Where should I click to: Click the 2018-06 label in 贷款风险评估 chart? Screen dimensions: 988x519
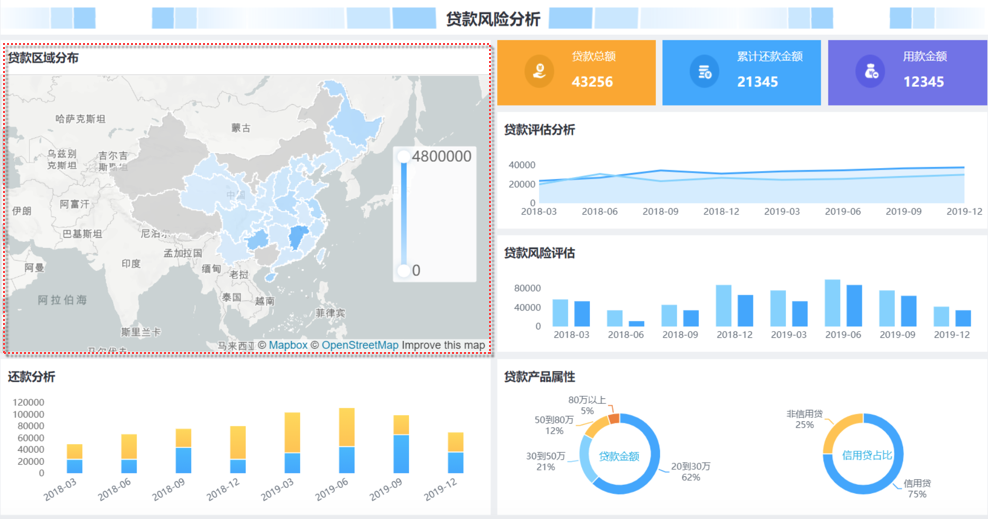point(626,334)
